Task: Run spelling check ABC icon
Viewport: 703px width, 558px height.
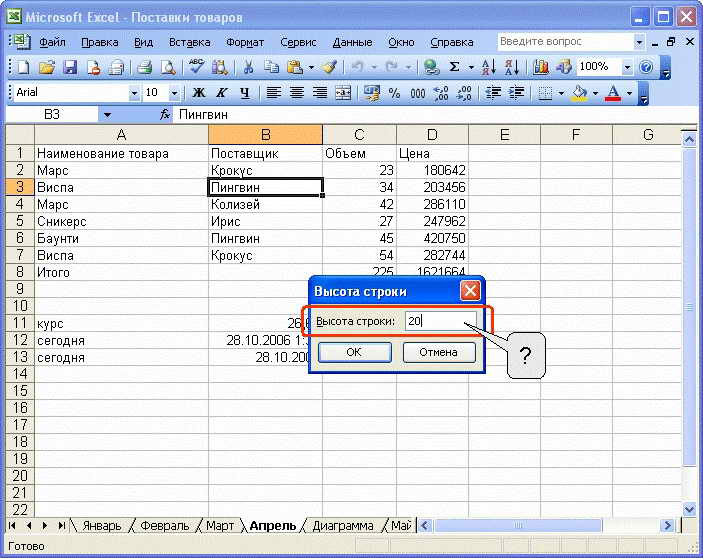Action: click(x=196, y=67)
